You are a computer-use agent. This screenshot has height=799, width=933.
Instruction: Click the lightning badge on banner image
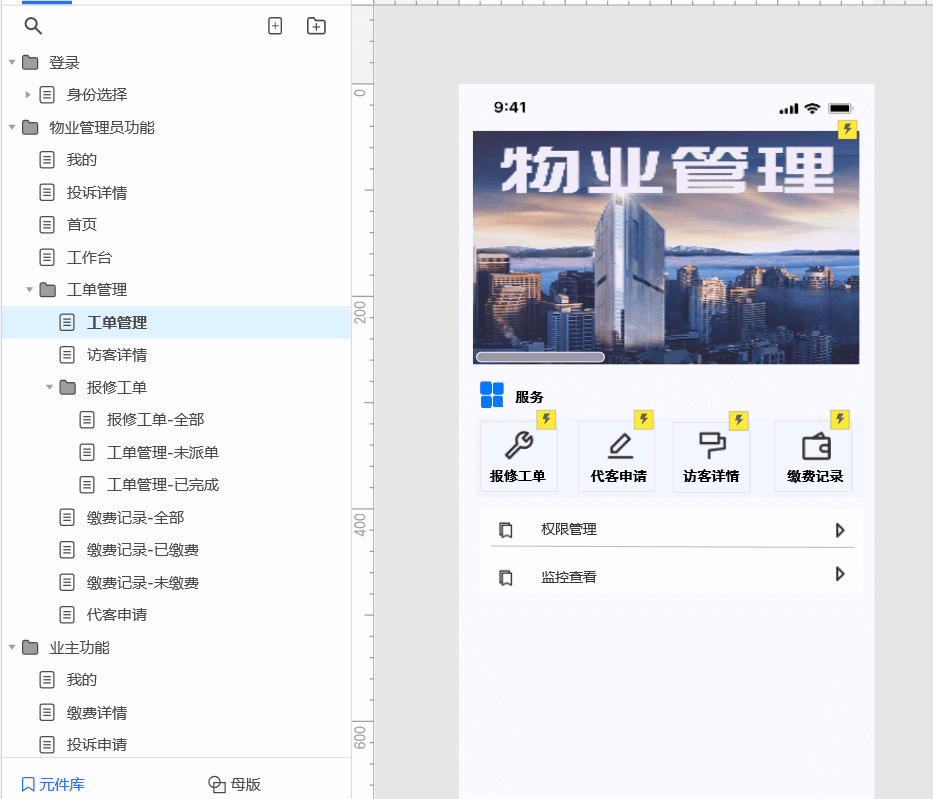847,129
